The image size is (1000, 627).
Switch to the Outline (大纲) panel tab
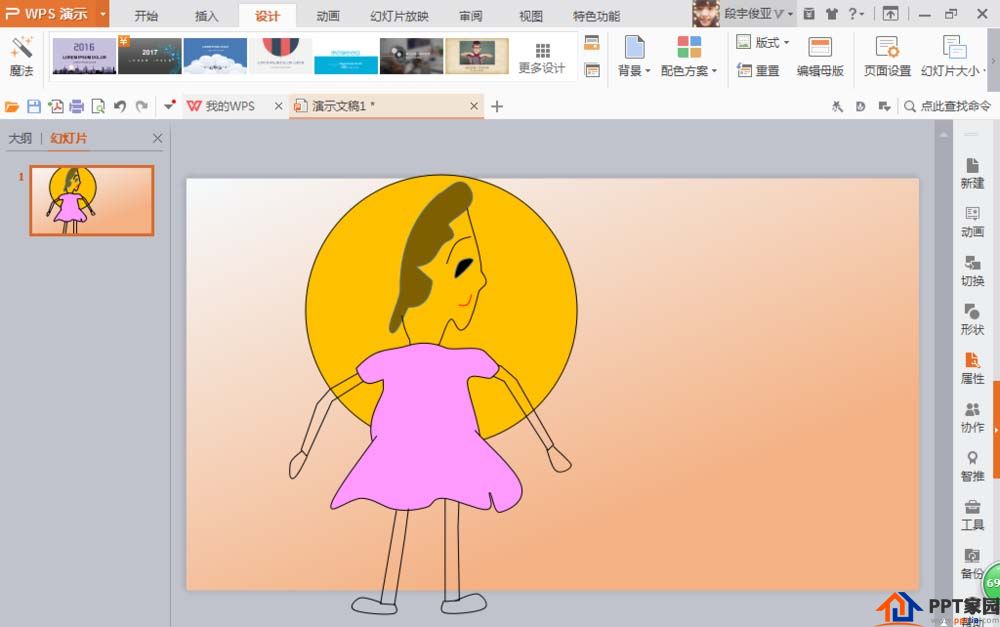(20, 138)
